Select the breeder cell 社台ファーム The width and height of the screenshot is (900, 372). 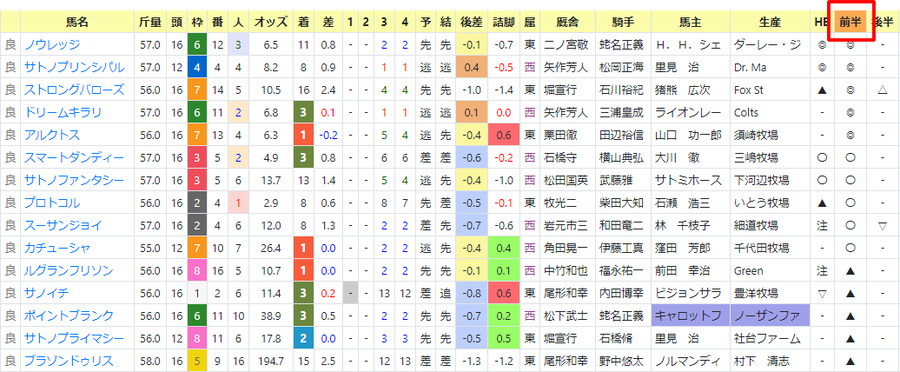[x=770, y=338]
